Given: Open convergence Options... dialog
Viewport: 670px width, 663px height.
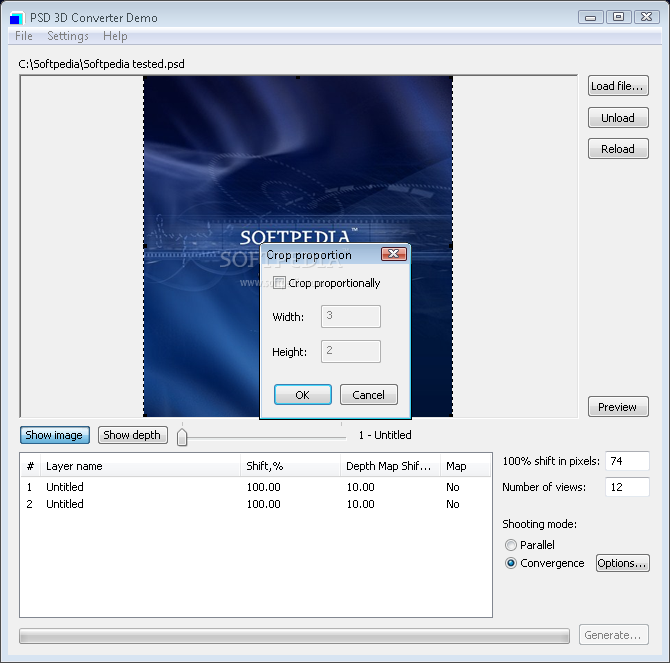Looking at the screenshot, I should 623,563.
